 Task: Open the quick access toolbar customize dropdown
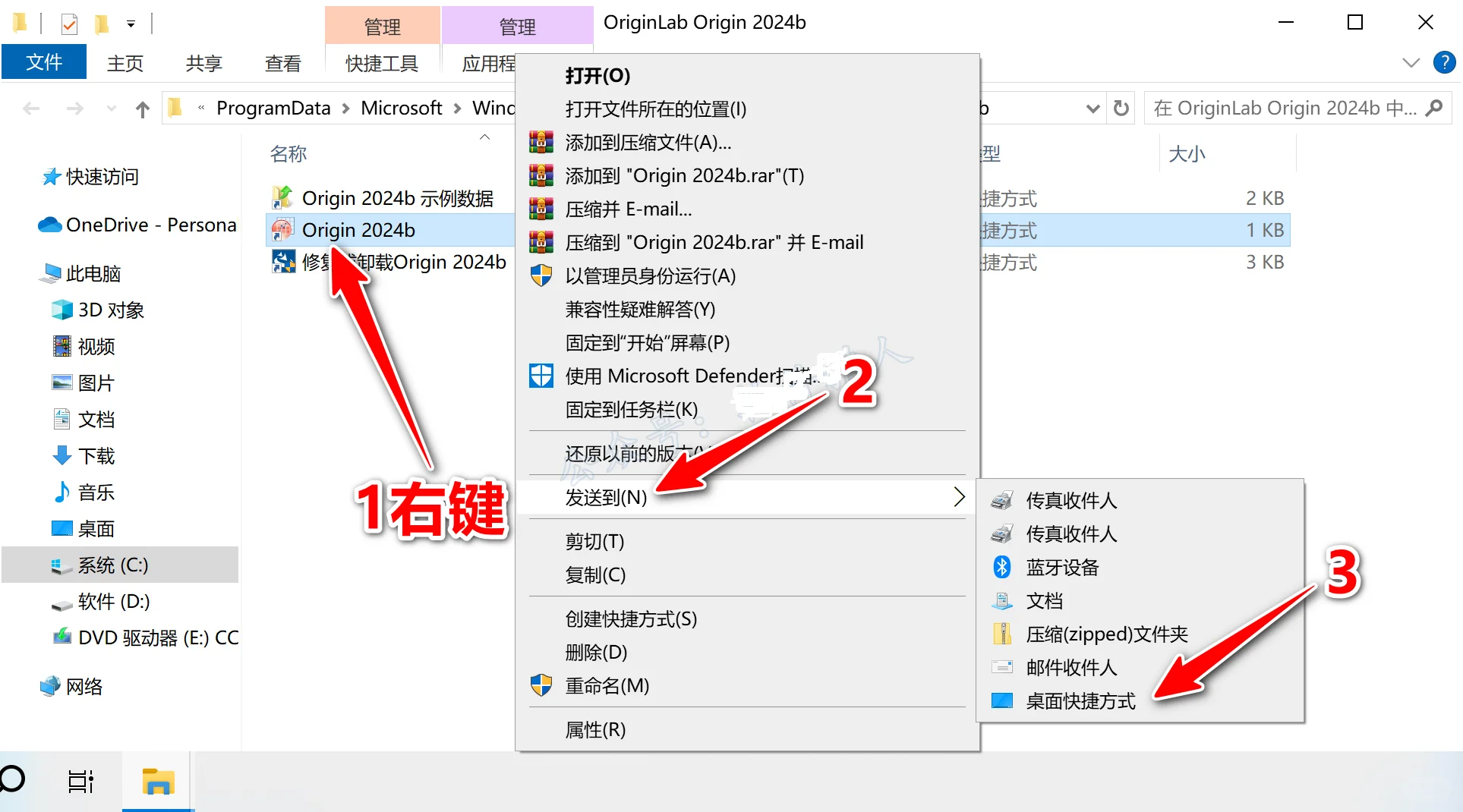[131, 24]
